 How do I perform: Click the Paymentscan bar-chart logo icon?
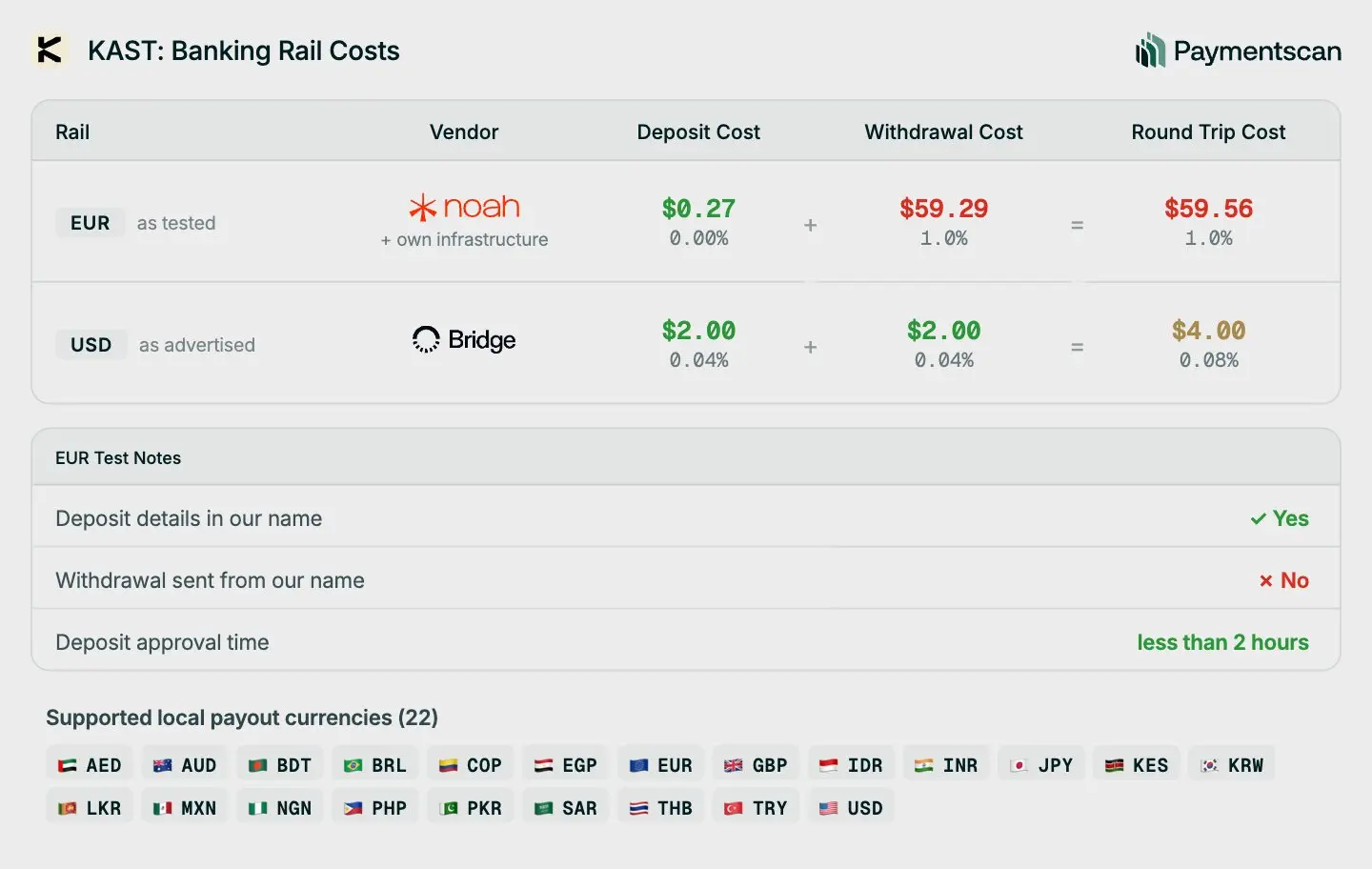click(x=1150, y=51)
